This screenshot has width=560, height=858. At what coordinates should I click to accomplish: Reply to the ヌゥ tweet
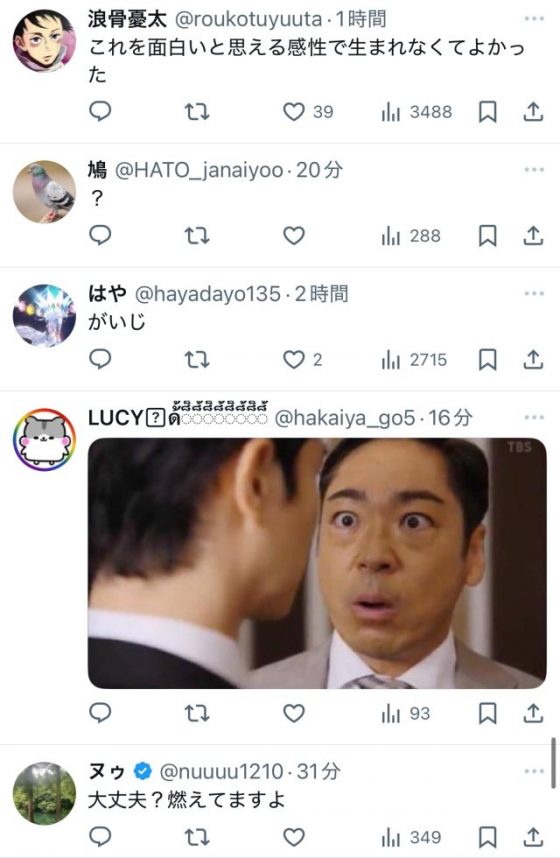(100, 837)
